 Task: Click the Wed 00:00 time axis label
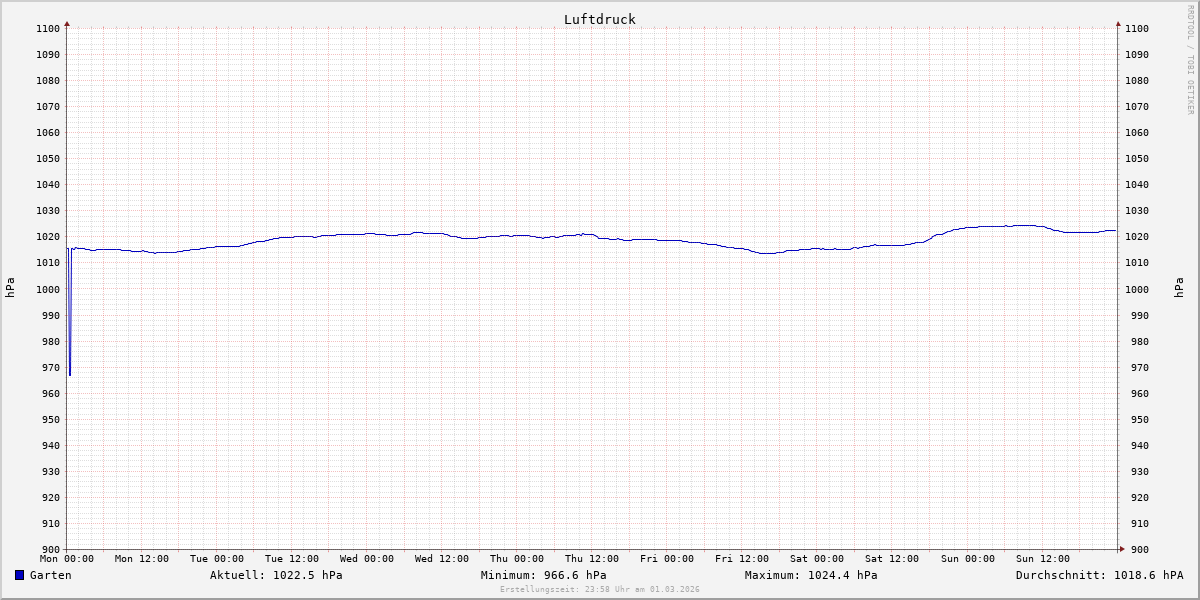click(x=367, y=559)
